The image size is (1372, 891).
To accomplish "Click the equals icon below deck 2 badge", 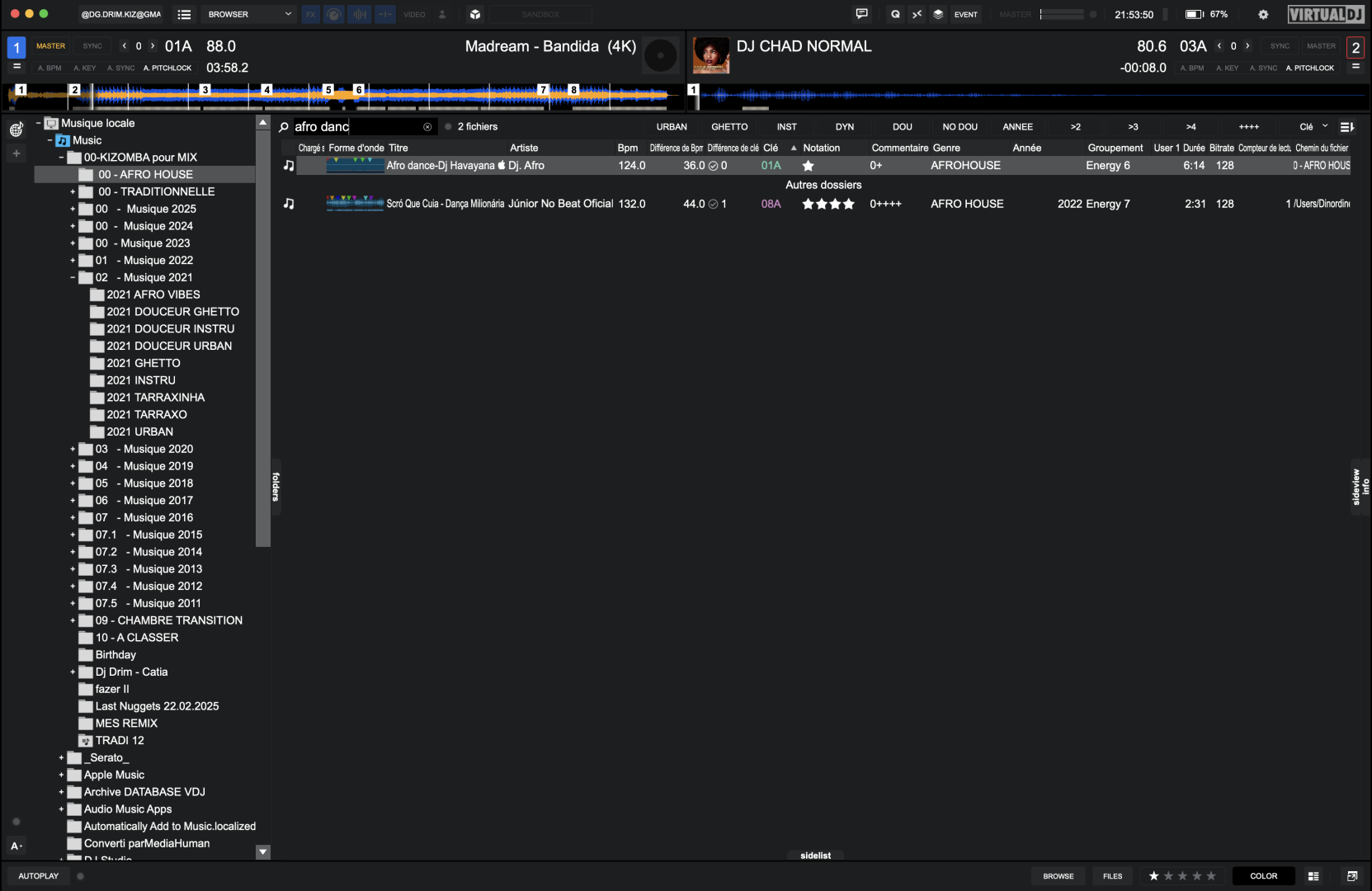I will [1355, 67].
